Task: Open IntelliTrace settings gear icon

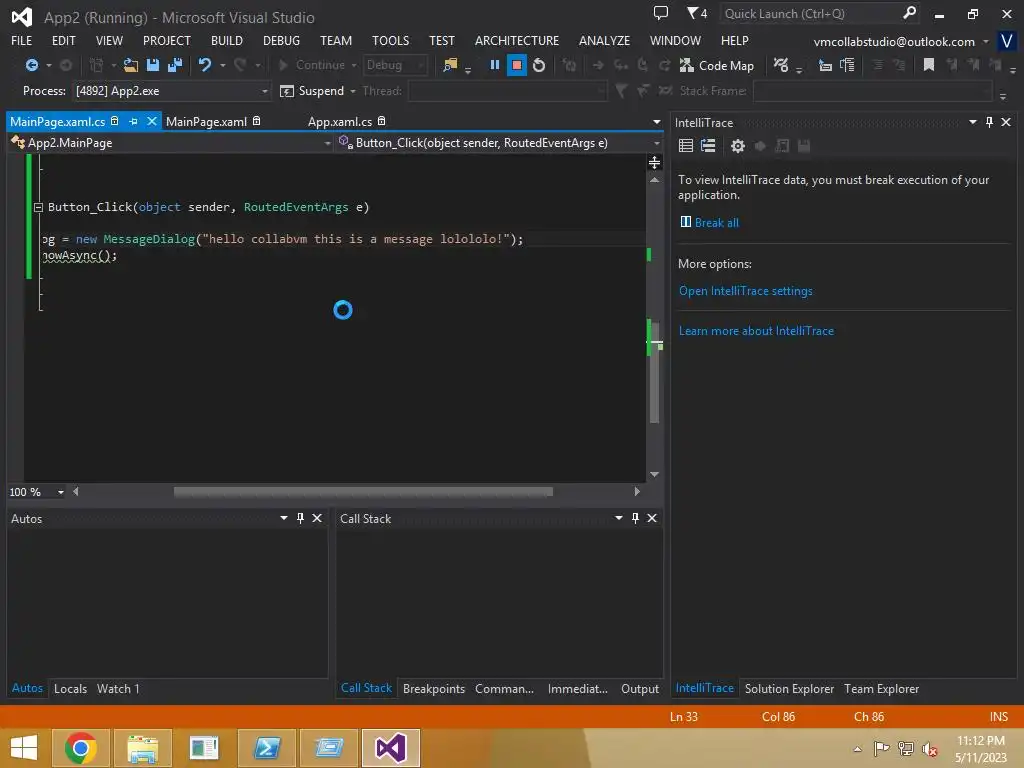Action: pos(737,146)
